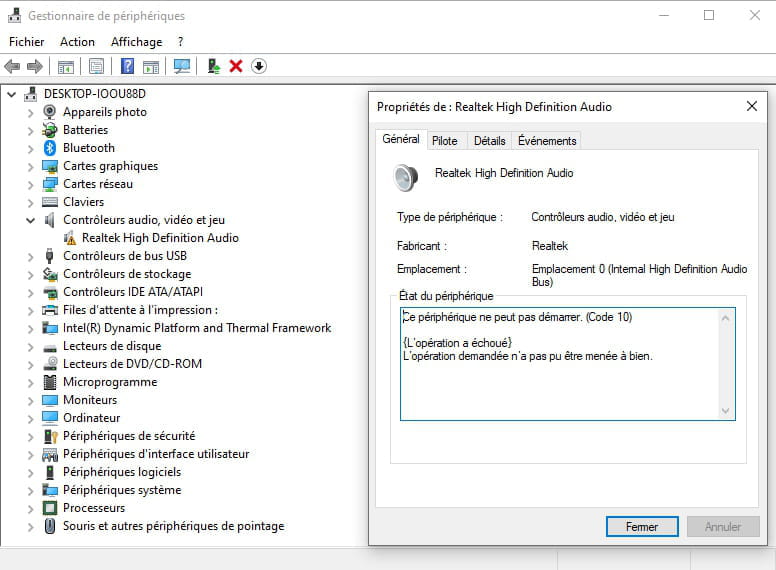Expand the Bluetooth node chevron
The image size is (776, 570).
click(x=30, y=148)
